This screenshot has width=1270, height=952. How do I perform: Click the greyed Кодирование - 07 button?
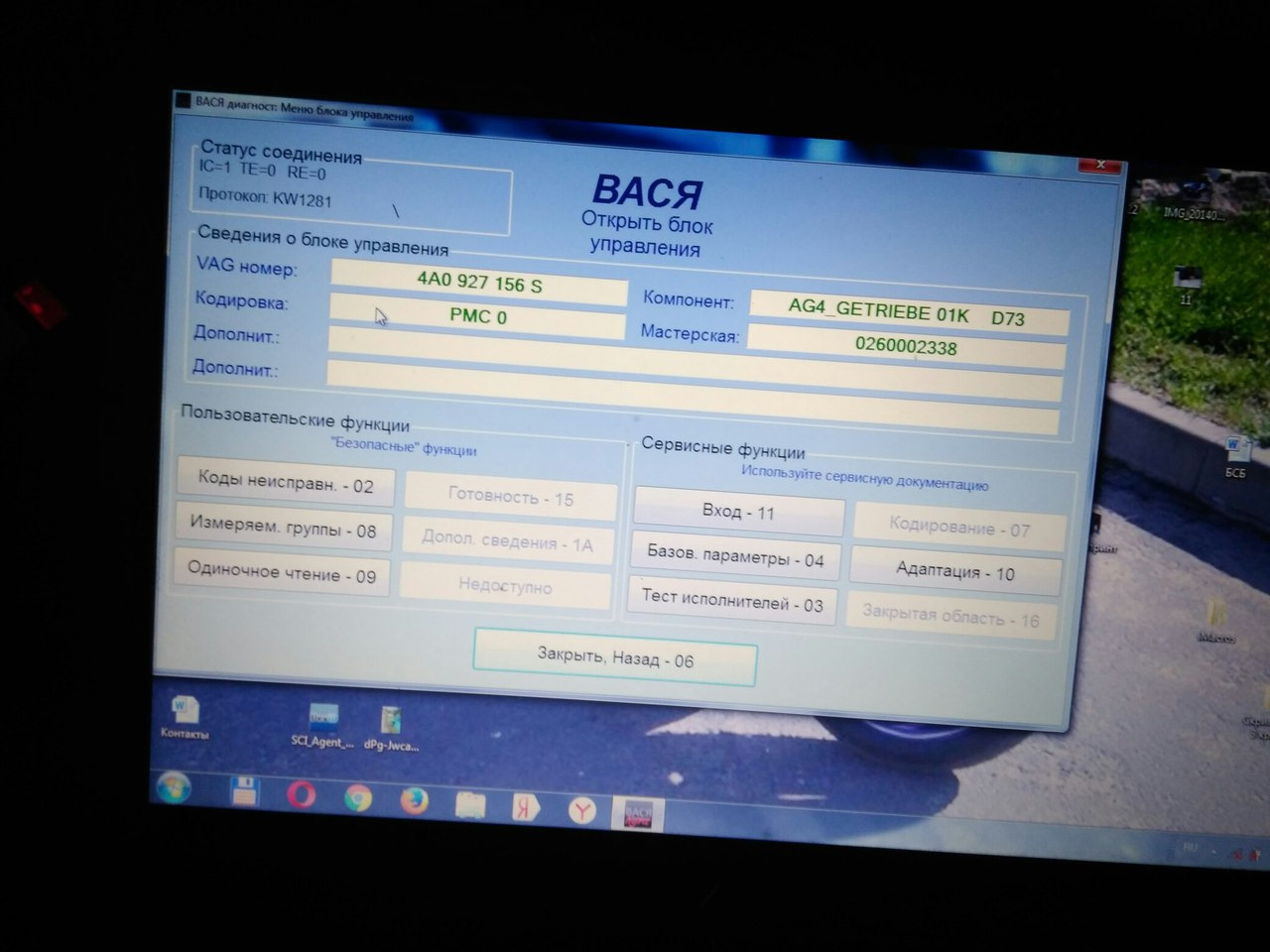click(x=959, y=528)
